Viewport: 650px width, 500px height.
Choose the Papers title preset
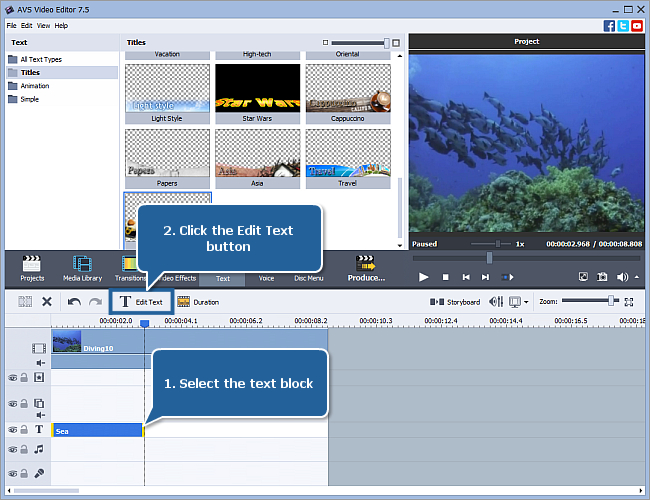(167, 158)
